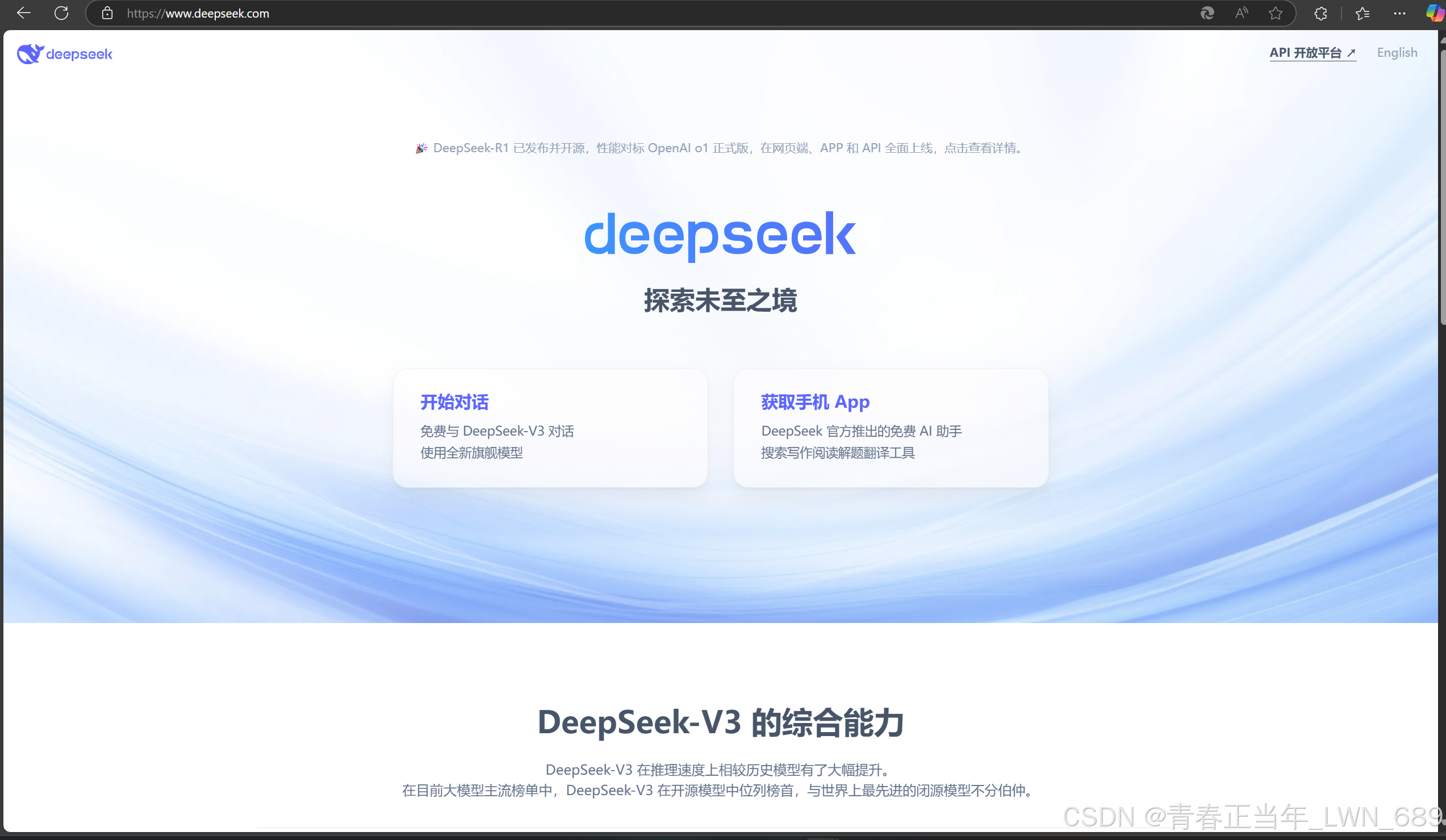
Task: Click the Edge IE-mode swirl icon
Action: click(x=1207, y=13)
